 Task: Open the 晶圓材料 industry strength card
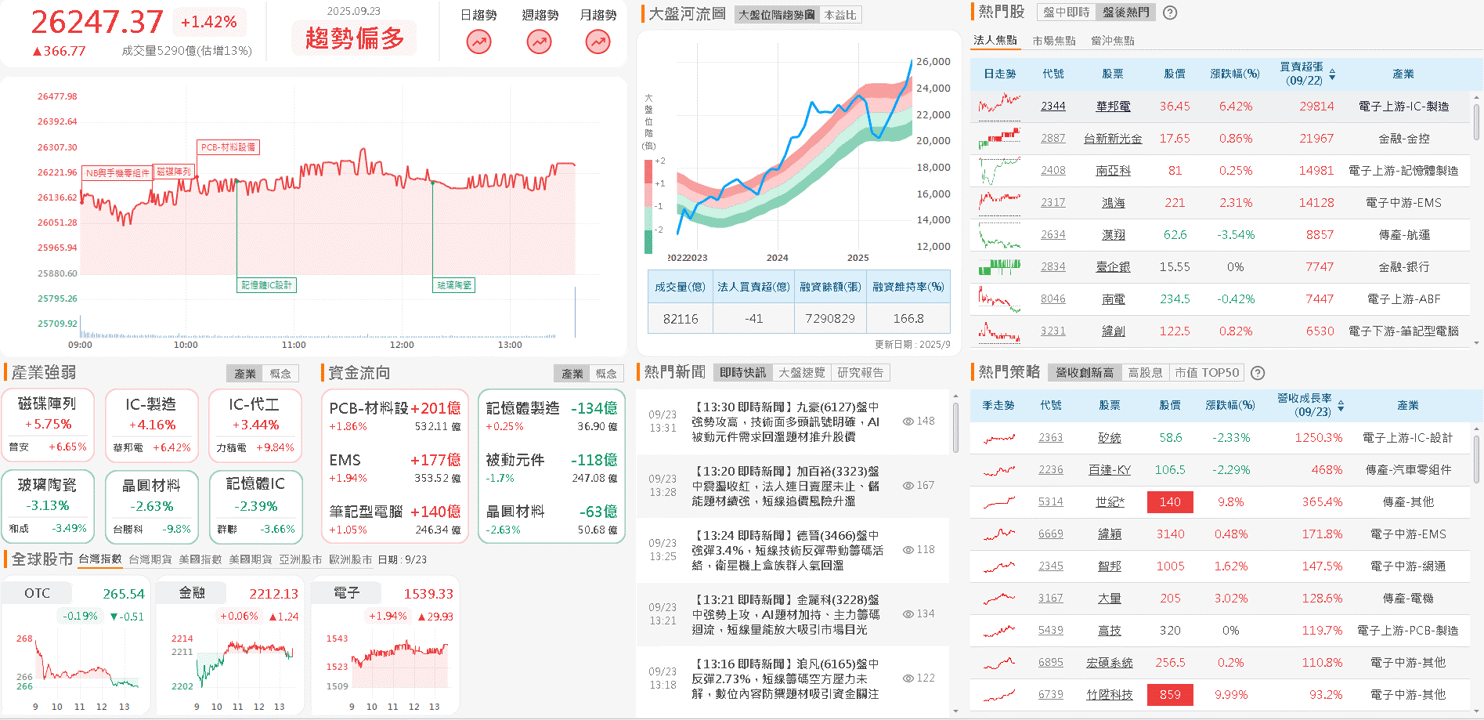(151, 507)
